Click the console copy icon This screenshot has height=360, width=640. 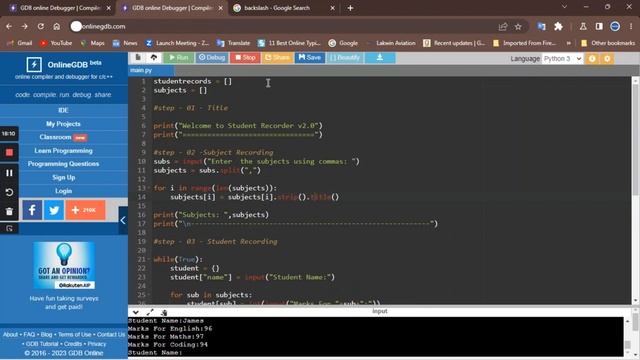tap(164, 312)
